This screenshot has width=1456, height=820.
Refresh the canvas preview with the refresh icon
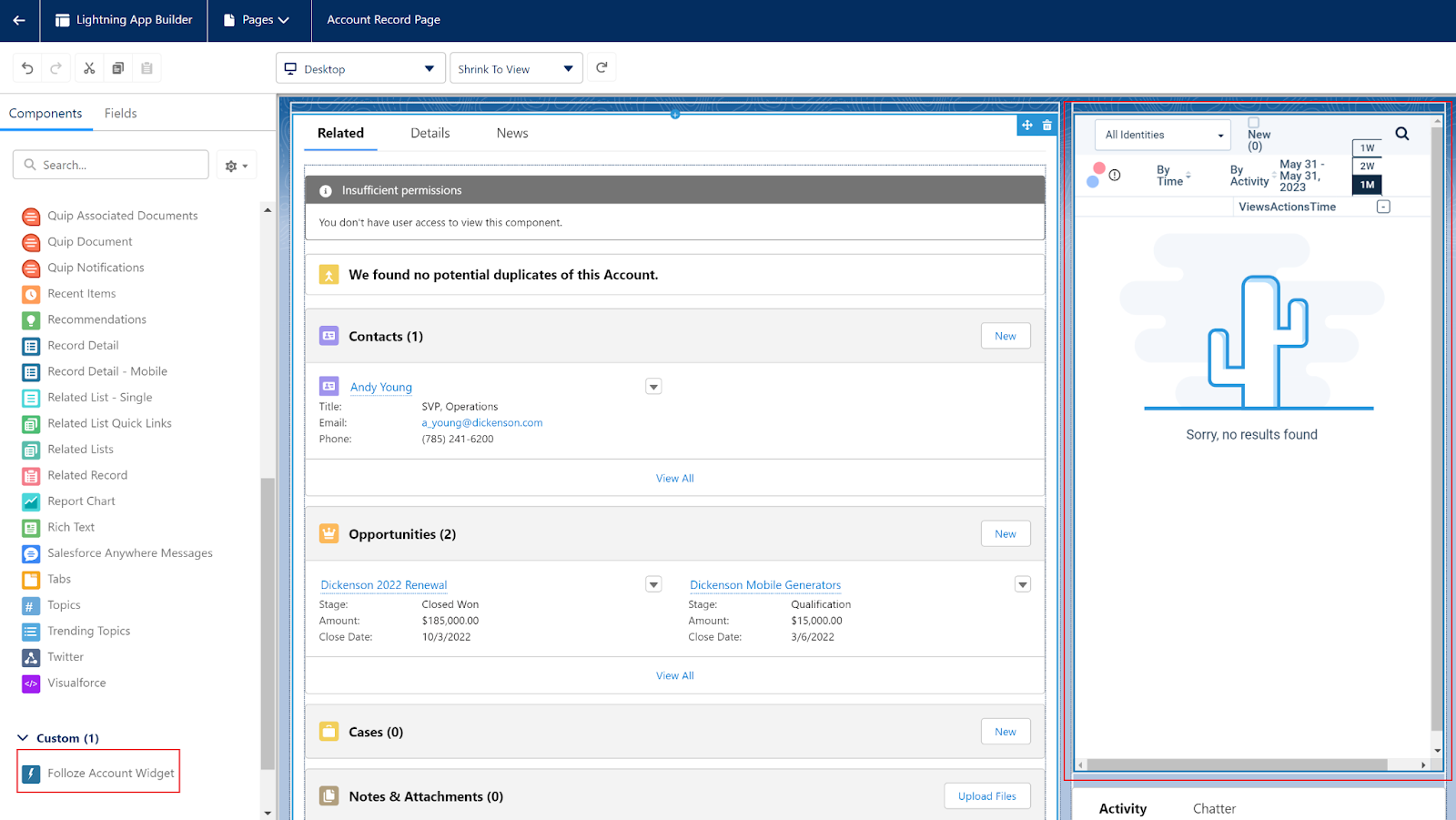point(602,66)
